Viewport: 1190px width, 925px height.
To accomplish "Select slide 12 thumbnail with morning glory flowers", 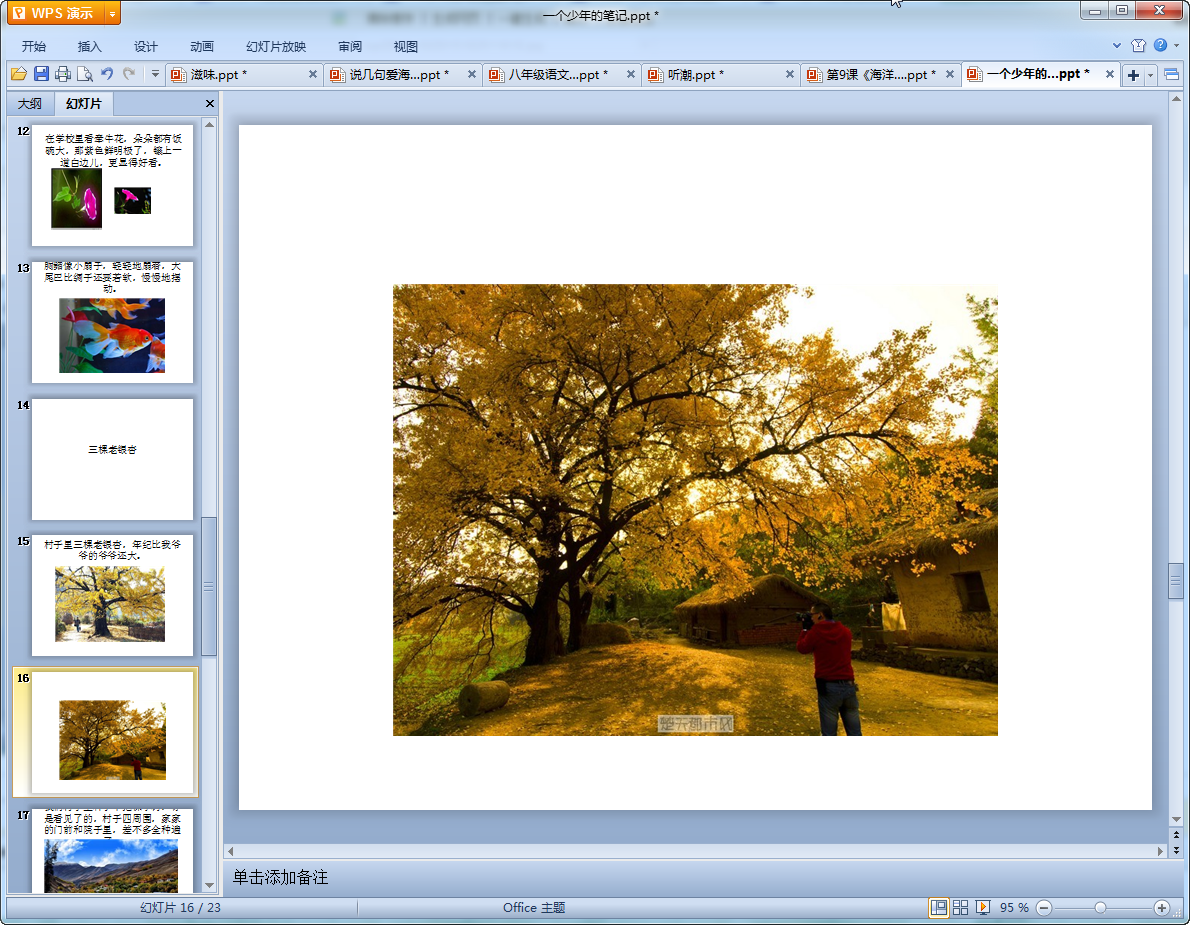I will 112,185.
